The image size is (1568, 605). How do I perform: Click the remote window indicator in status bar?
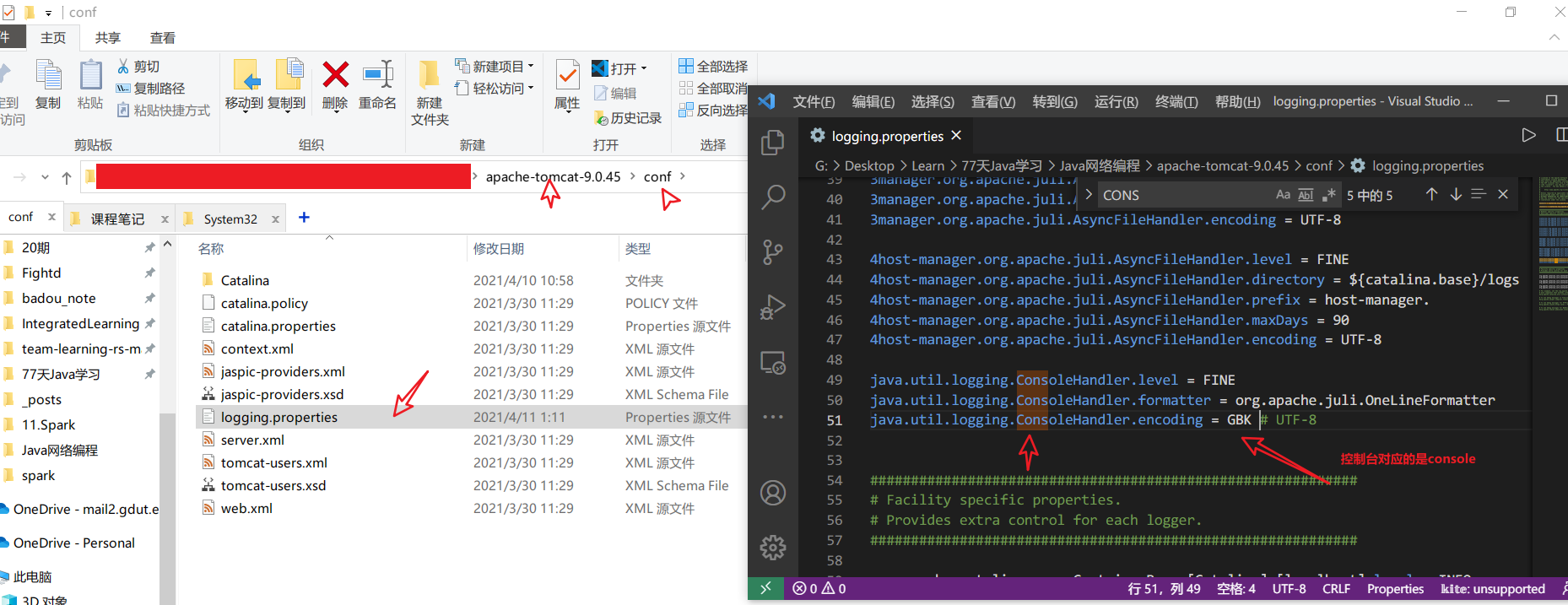[765, 588]
